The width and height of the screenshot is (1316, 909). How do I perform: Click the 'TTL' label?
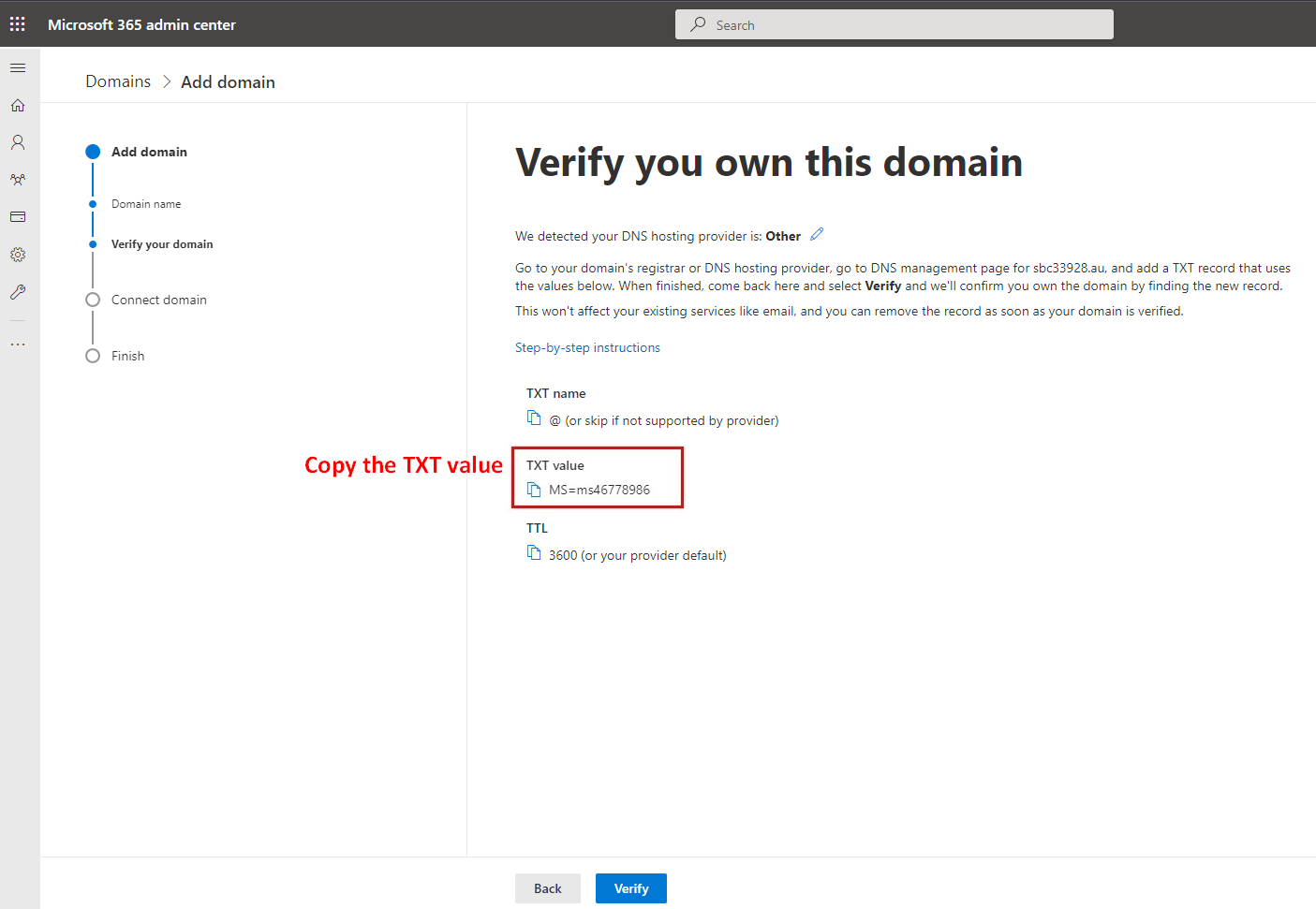click(537, 528)
